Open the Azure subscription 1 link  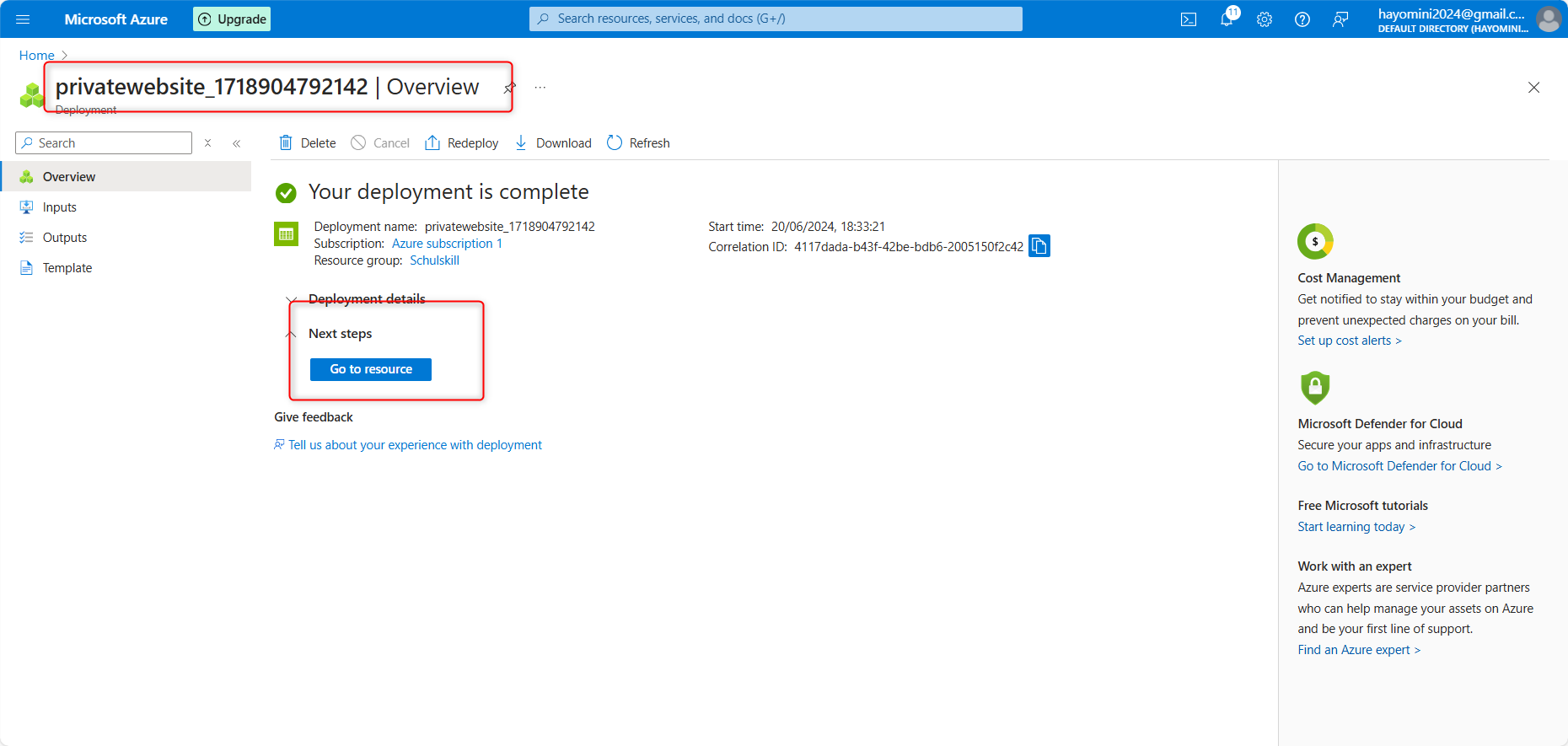(447, 244)
